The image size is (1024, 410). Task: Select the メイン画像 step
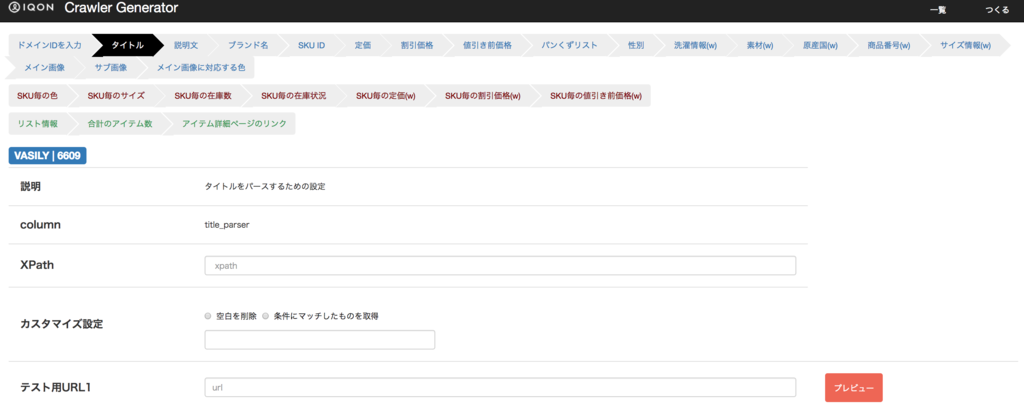[44, 67]
